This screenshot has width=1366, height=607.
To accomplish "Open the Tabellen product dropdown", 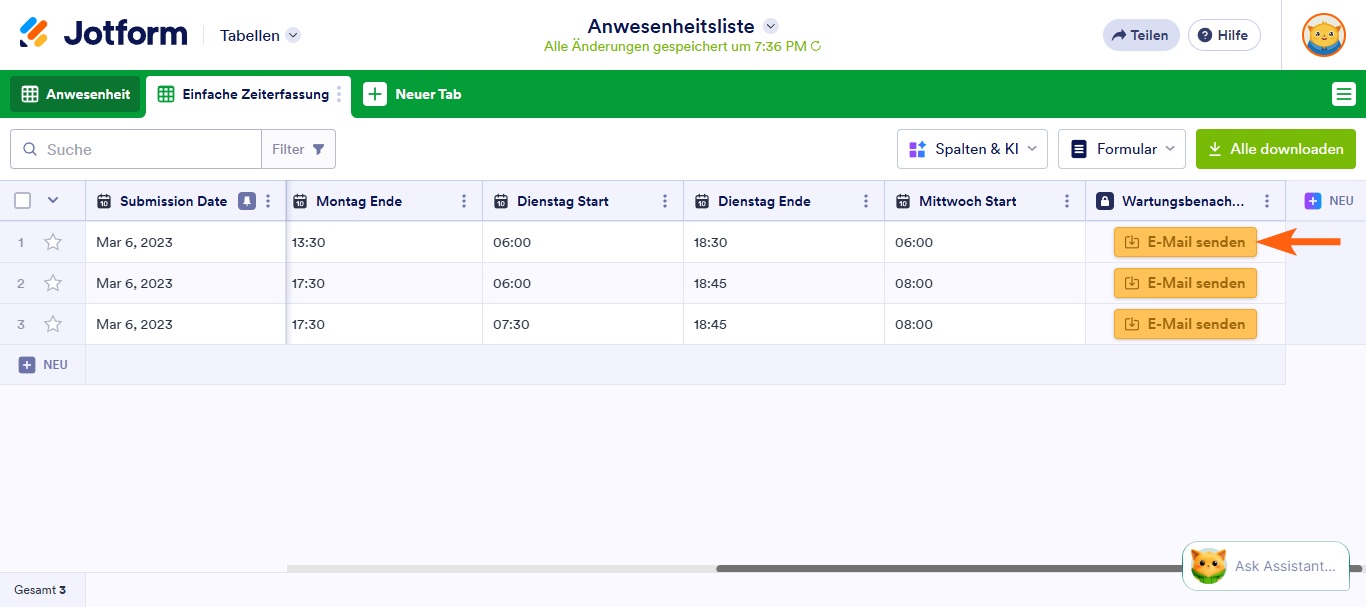I will tap(260, 35).
